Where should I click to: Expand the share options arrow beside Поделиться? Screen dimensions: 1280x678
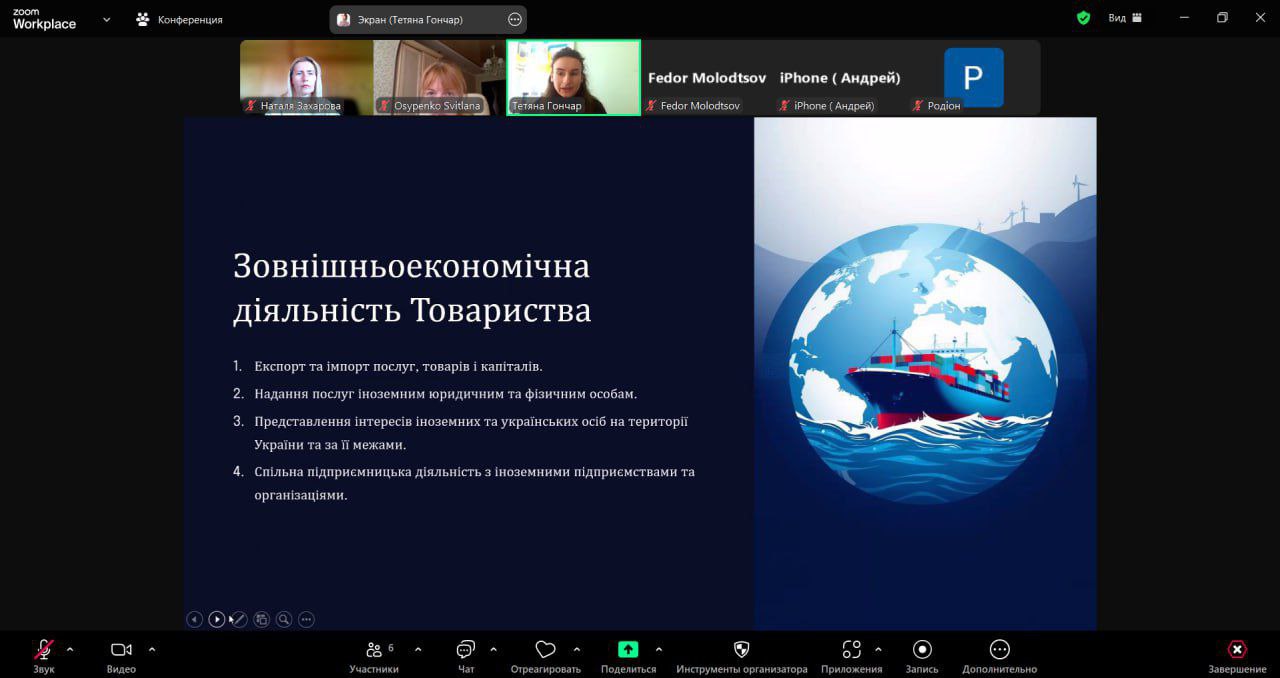[659, 649]
